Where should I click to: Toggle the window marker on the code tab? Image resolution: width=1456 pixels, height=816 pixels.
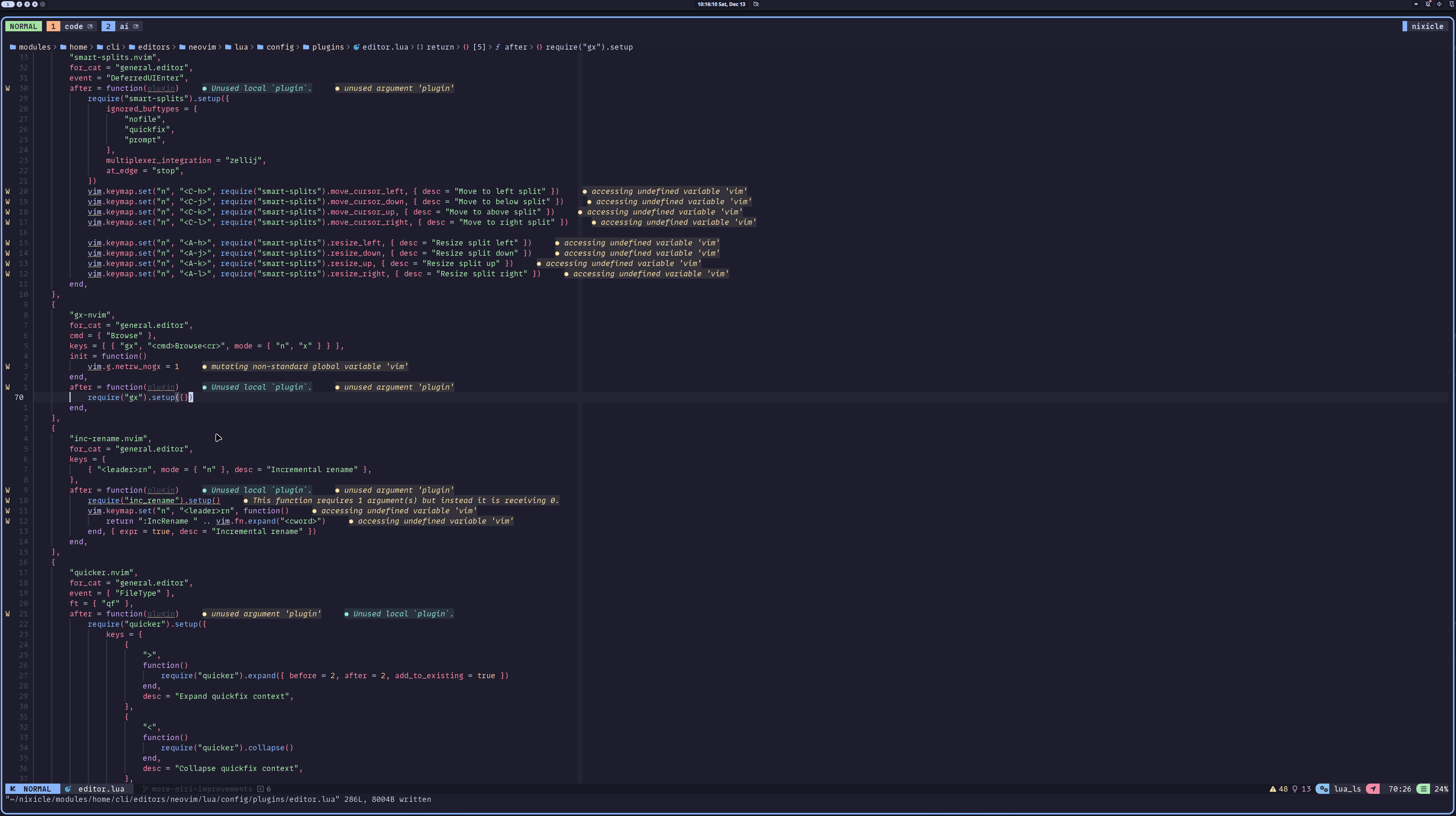pyautogui.click(x=90, y=26)
